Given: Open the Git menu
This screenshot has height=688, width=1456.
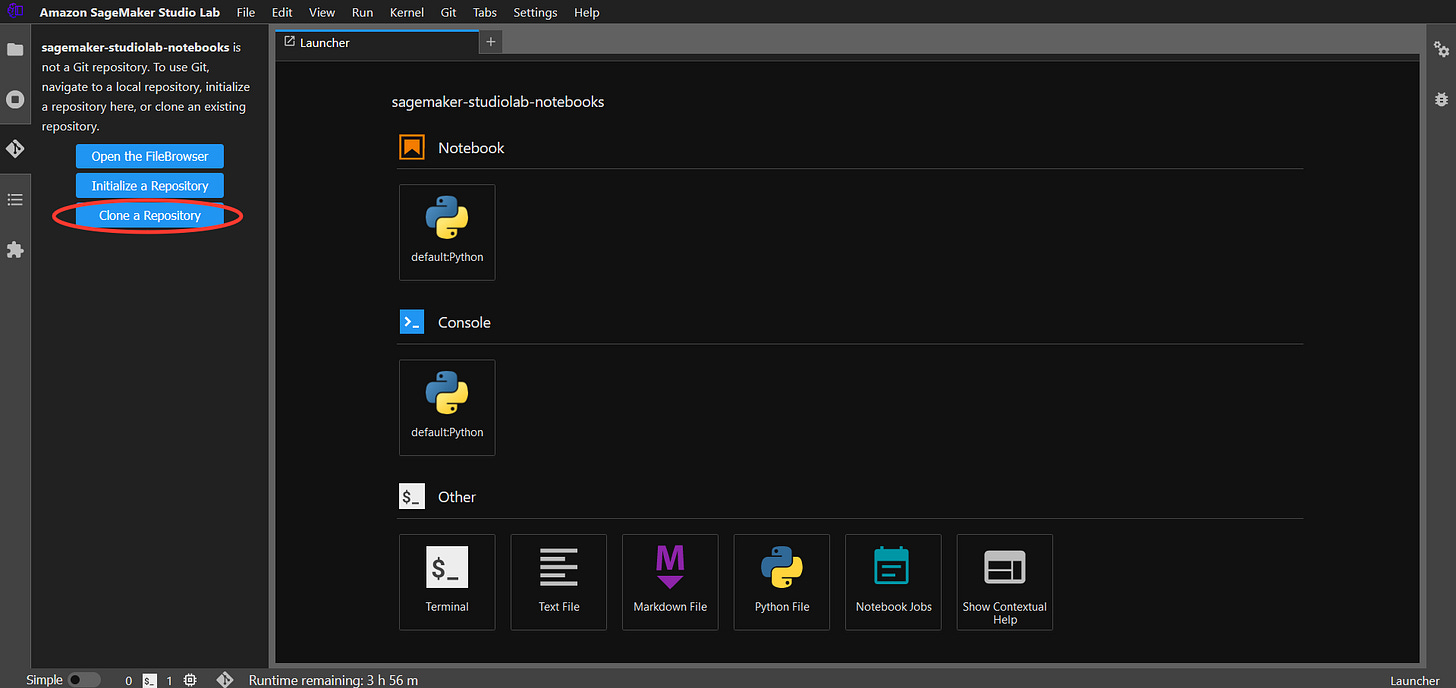Looking at the screenshot, I should [449, 12].
